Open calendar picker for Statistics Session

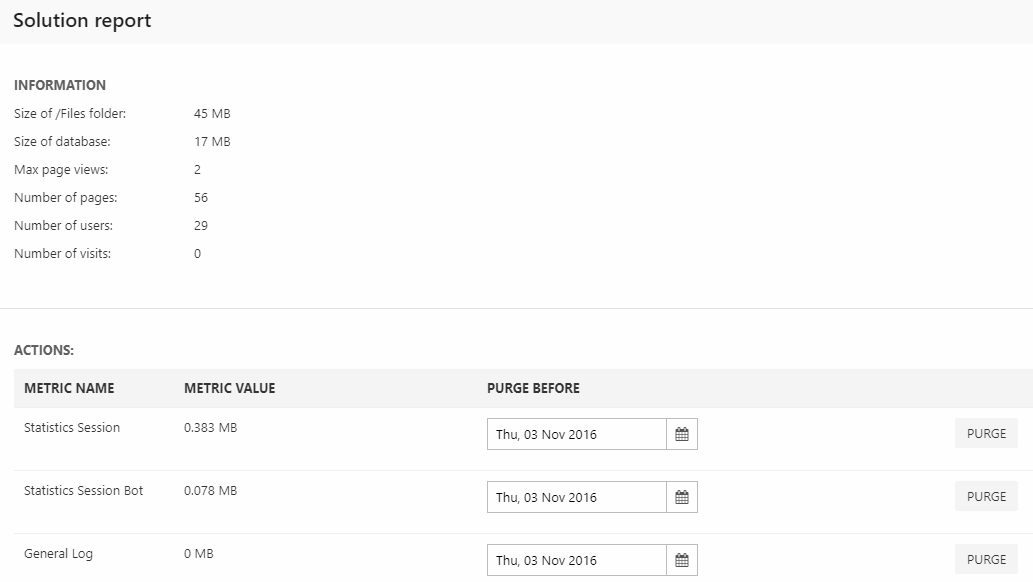click(x=682, y=434)
